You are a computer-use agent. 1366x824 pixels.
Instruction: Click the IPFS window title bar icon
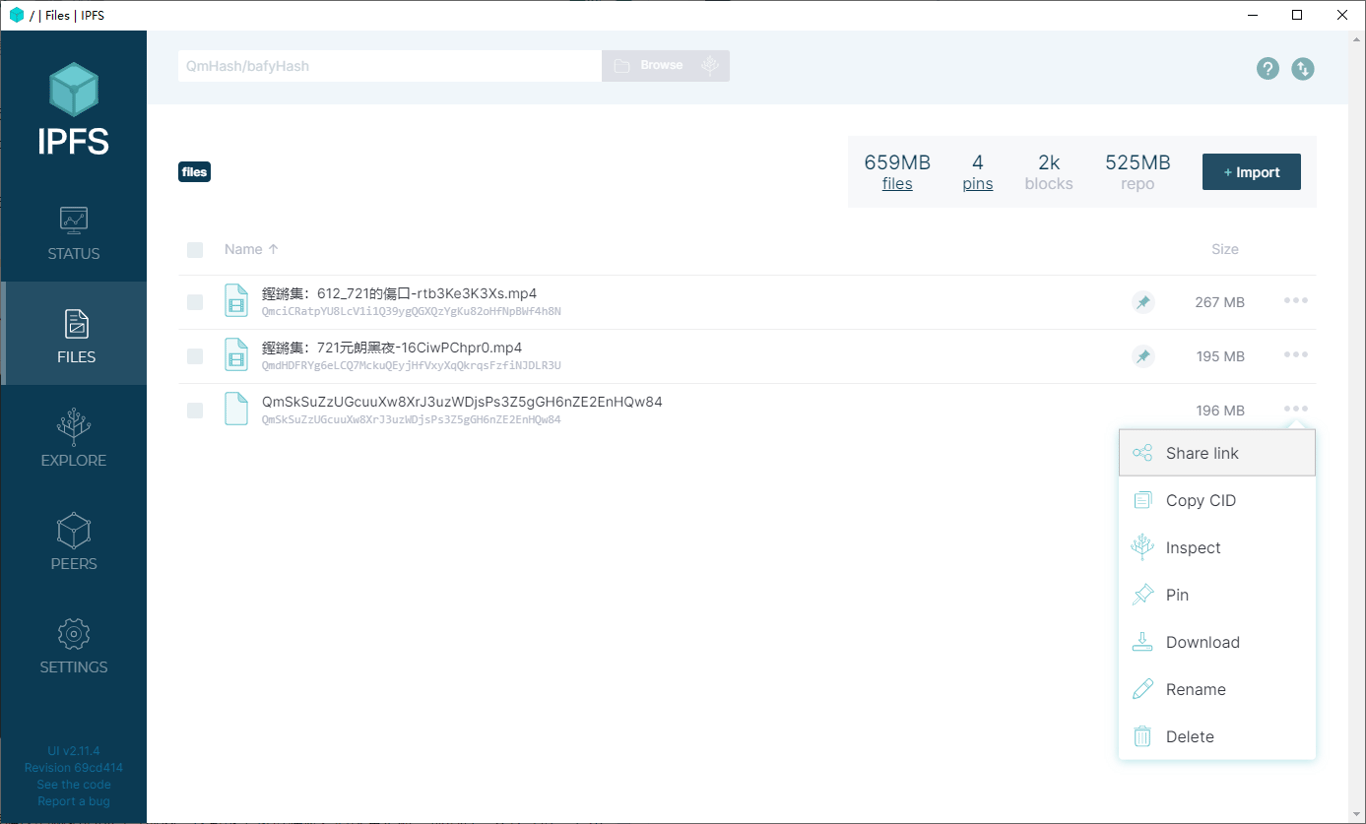pos(16,15)
